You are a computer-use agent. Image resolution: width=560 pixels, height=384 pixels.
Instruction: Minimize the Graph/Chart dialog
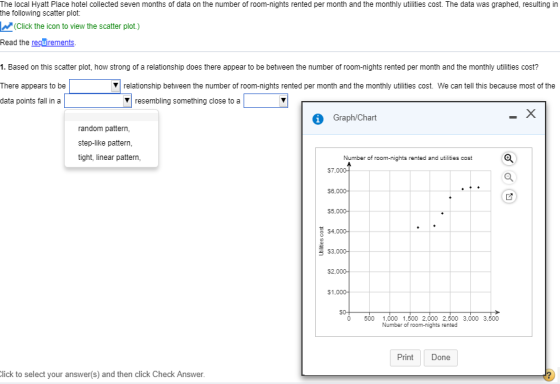pyautogui.click(x=513, y=117)
